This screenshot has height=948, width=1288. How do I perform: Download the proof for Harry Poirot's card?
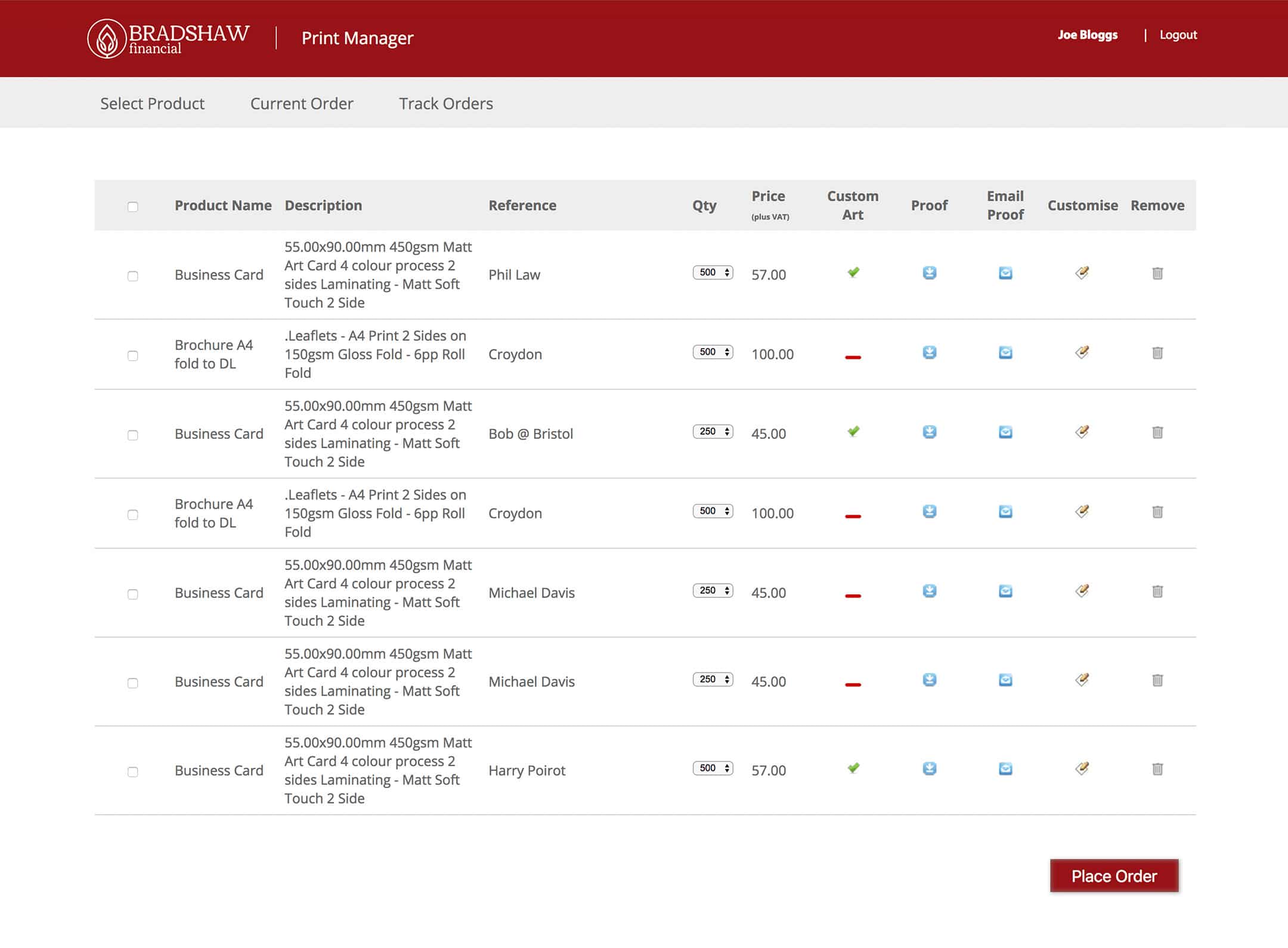pos(929,769)
